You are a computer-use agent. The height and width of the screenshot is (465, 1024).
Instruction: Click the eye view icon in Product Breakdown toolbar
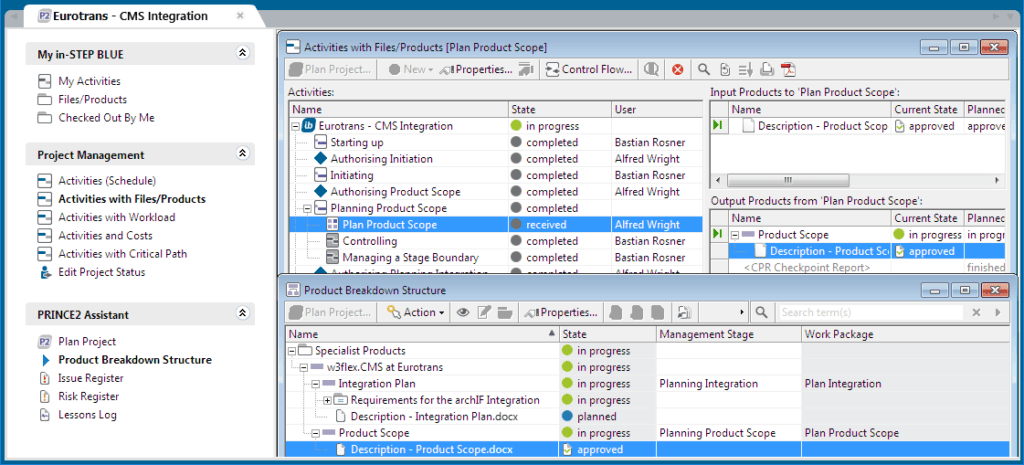point(463,312)
